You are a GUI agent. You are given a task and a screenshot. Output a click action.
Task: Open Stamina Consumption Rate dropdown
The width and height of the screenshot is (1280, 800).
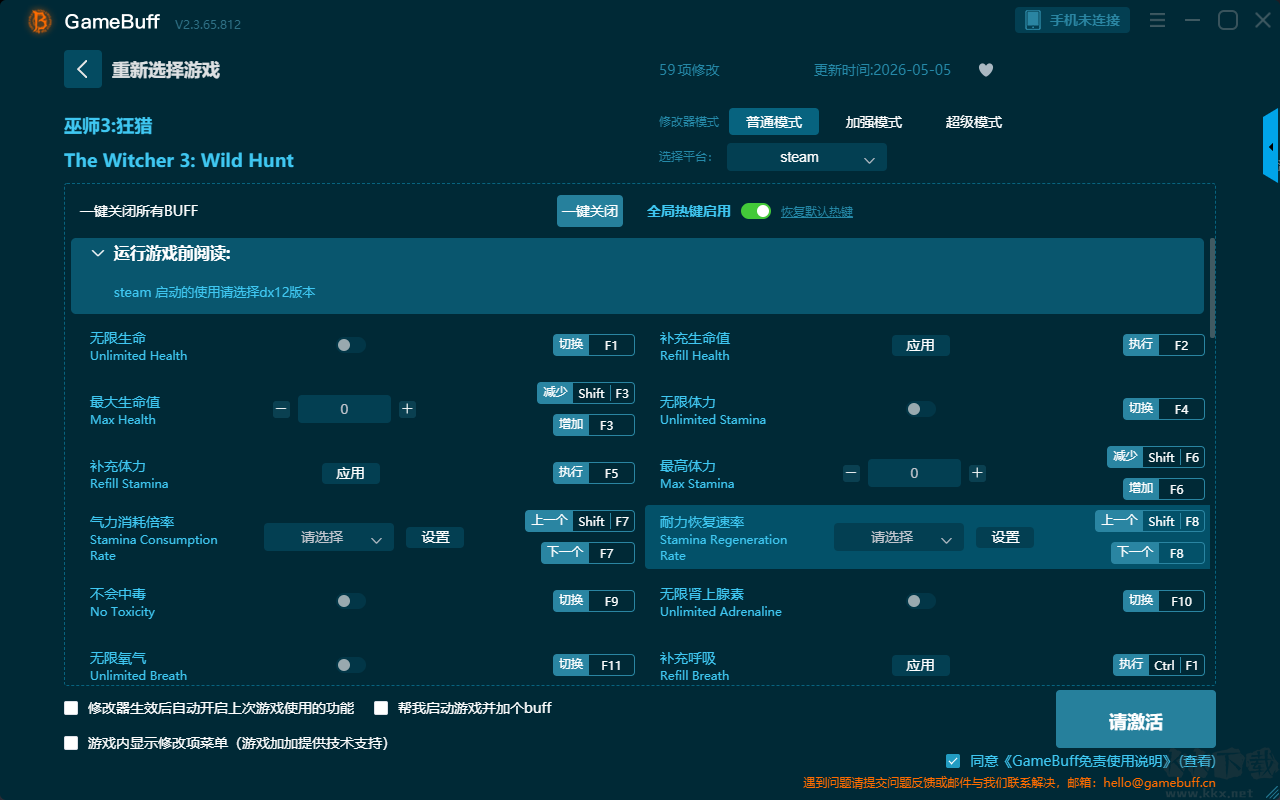point(329,537)
